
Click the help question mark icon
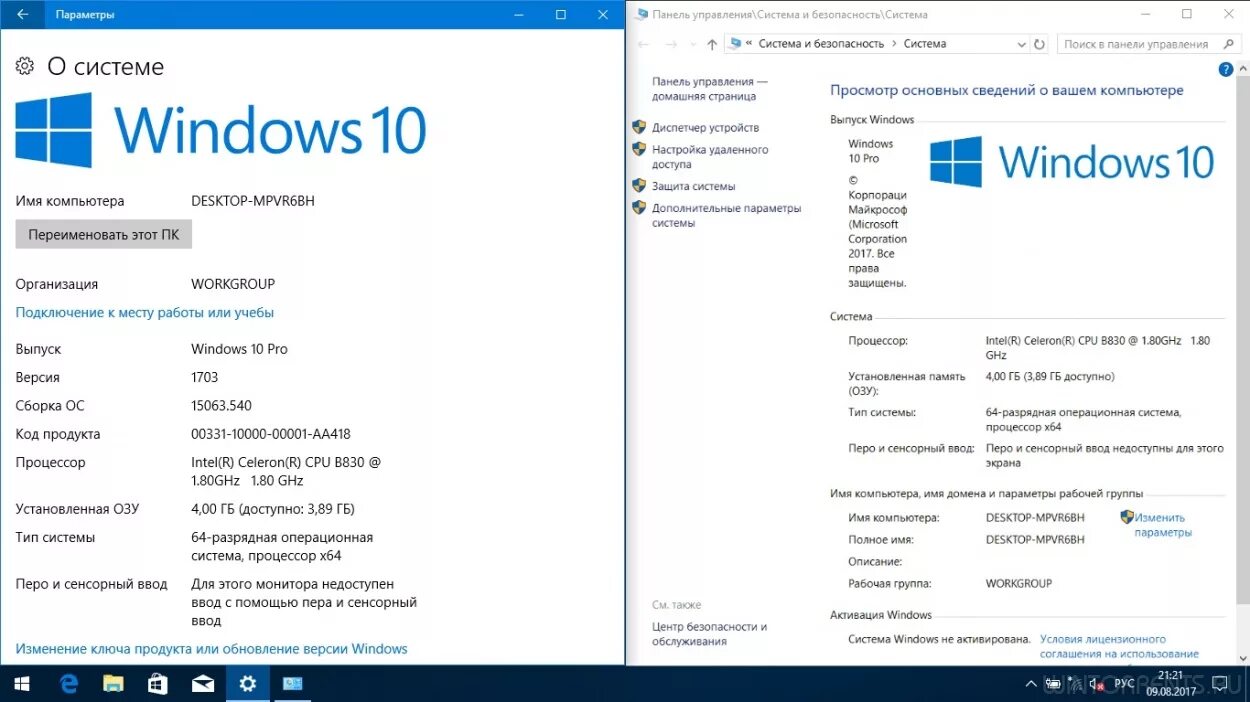pos(1226,69)
